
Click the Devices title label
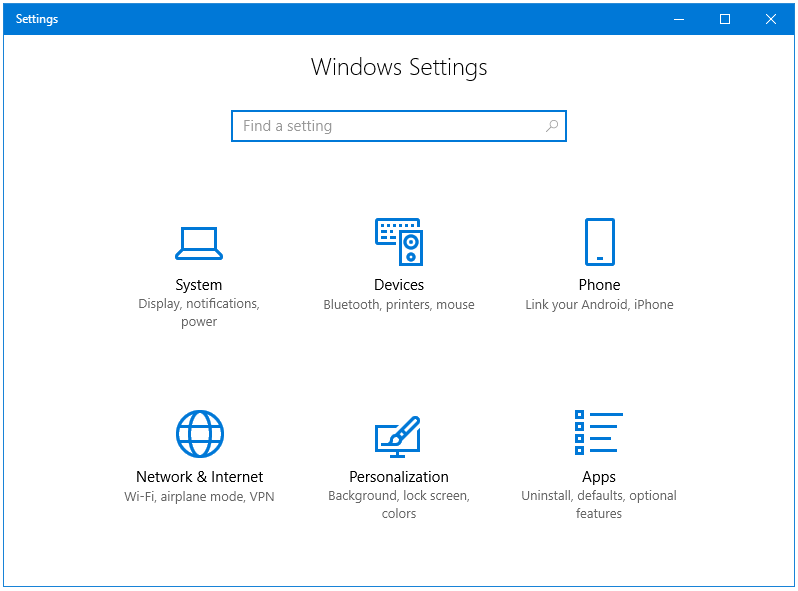399,285
